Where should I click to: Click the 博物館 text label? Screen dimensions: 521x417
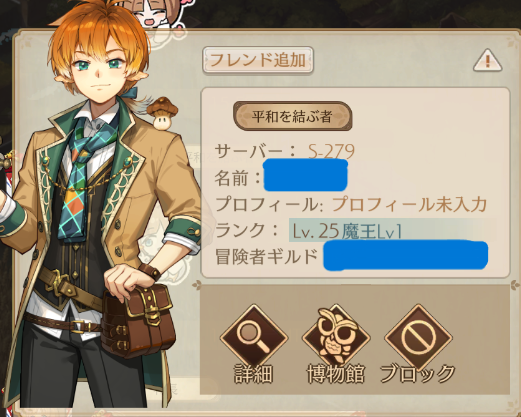[x=336, y=373]
